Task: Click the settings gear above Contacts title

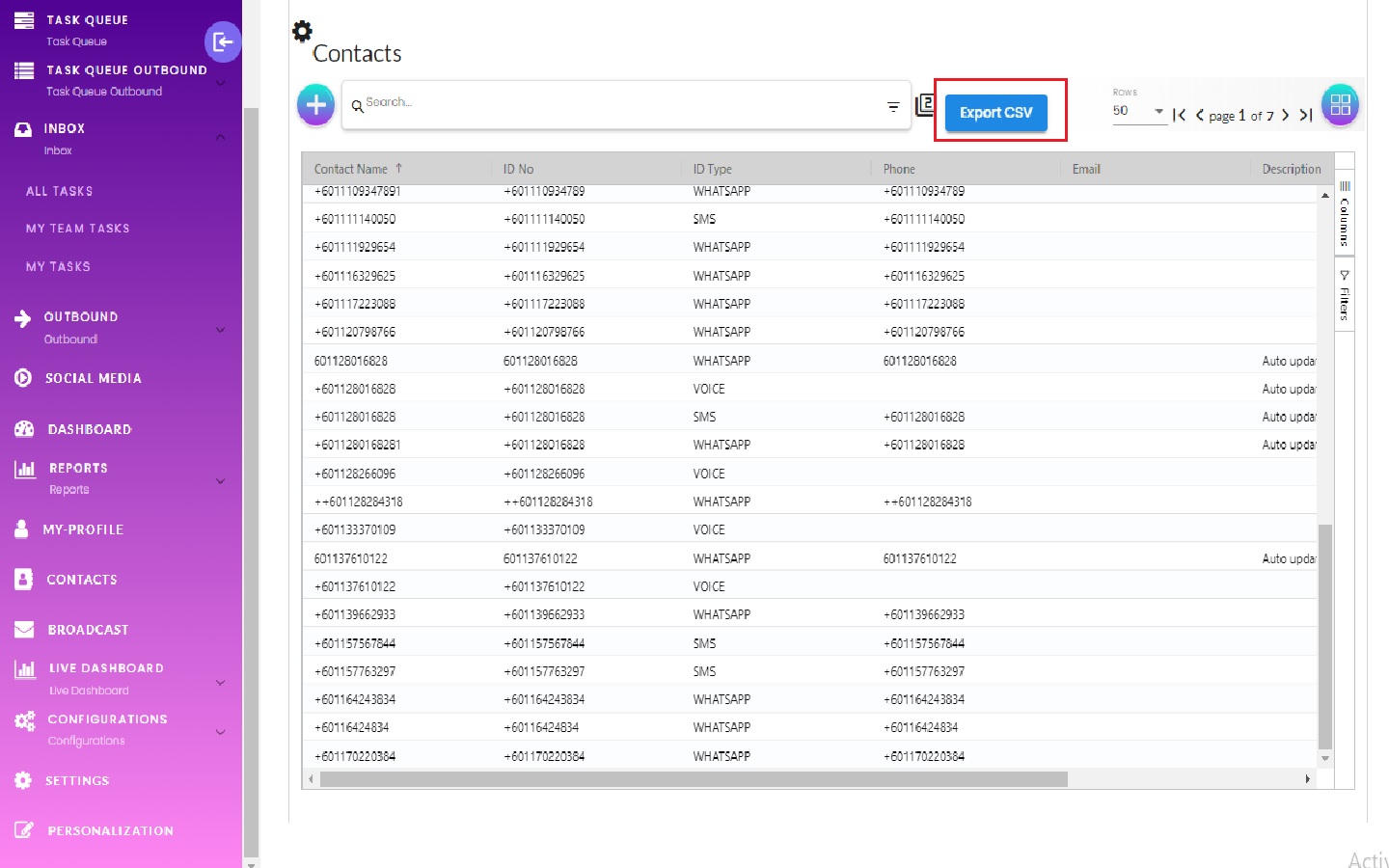Action: [302, 31]
